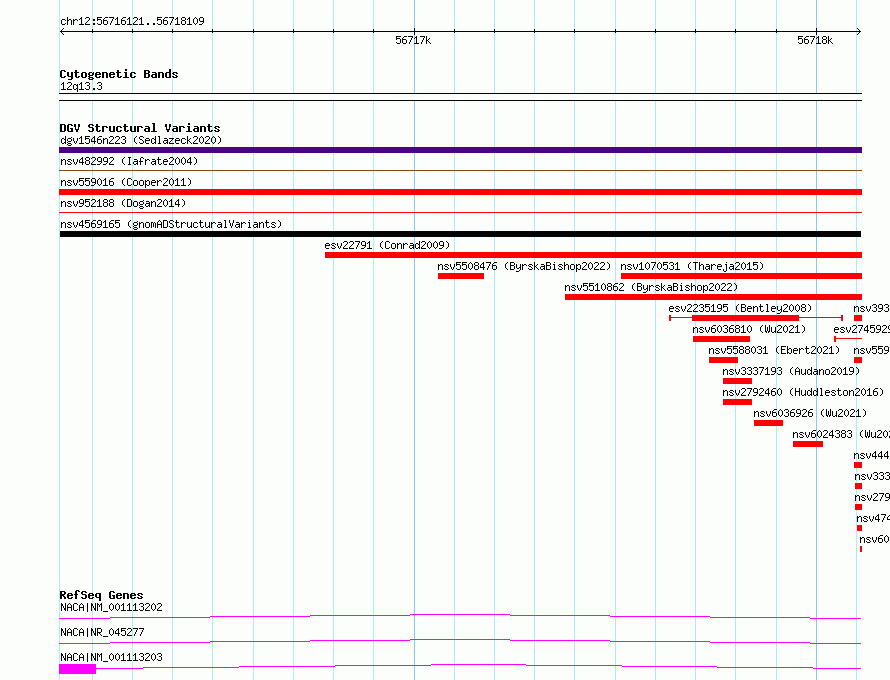Viewport: 890px width, 680px height.
Task: Open nsv6036926 (Wu2021) label
Action: point(810,413)
